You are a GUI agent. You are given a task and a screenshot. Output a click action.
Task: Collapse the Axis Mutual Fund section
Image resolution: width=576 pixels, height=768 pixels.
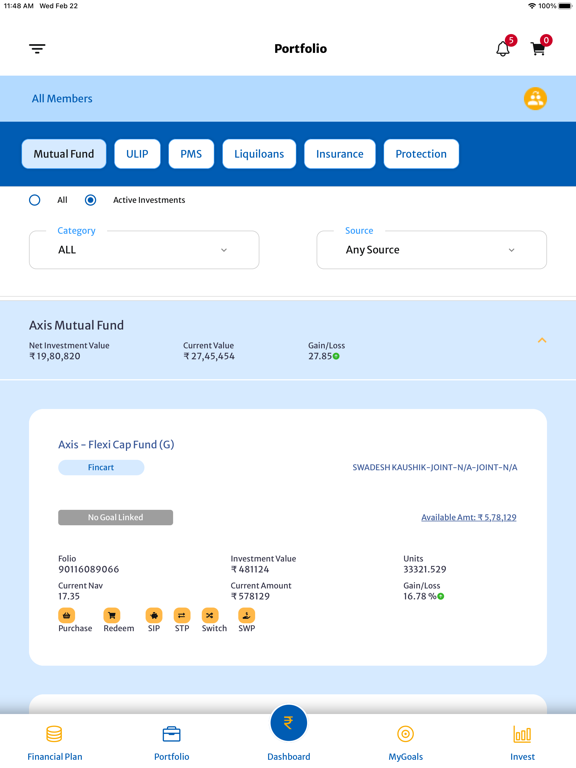tap(542, 340)
